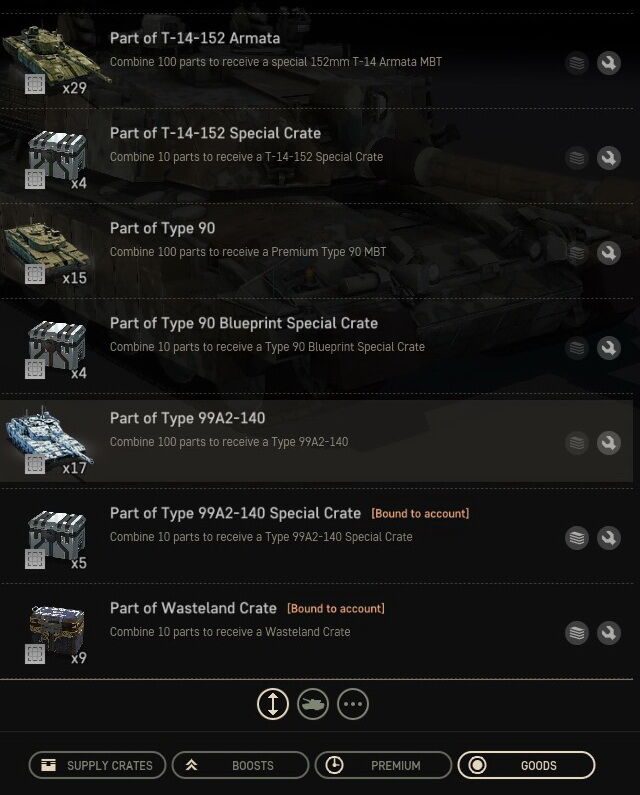Open the three dots more filter
Screen dimensions: 640x795
tap(353, 704)
